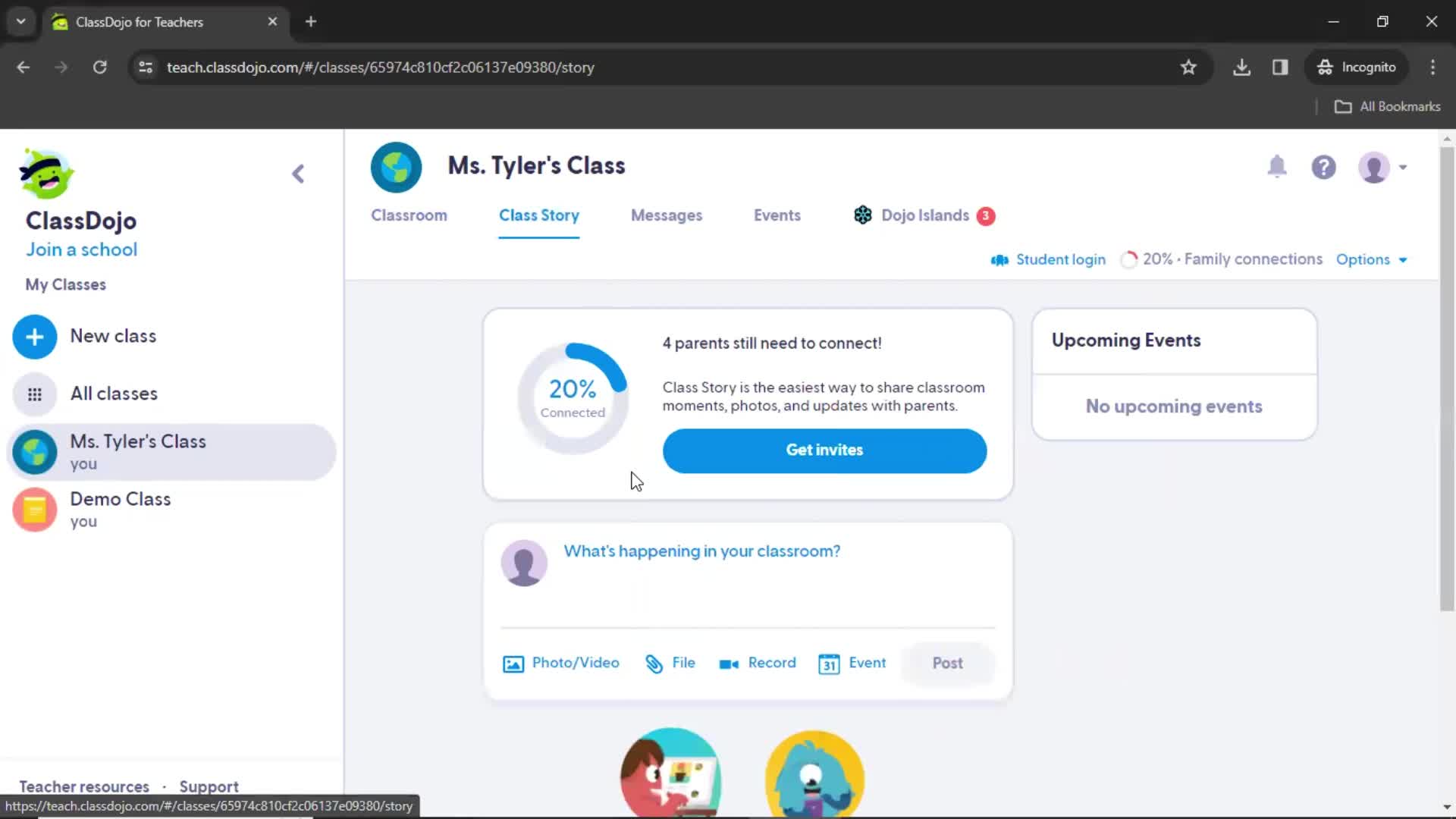Screen dimensions: 1456x819
Task: Bookmark this page with the star
Action: (1188, 67)
